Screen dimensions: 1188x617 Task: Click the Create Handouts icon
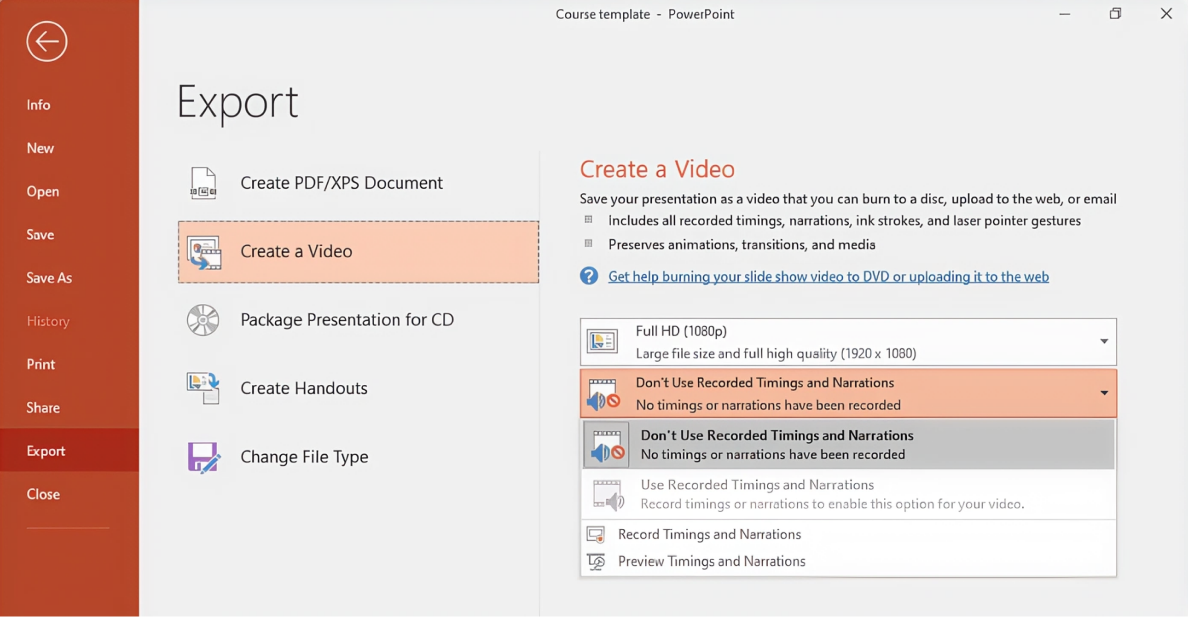pyautogui.click(x=204, y=388)
